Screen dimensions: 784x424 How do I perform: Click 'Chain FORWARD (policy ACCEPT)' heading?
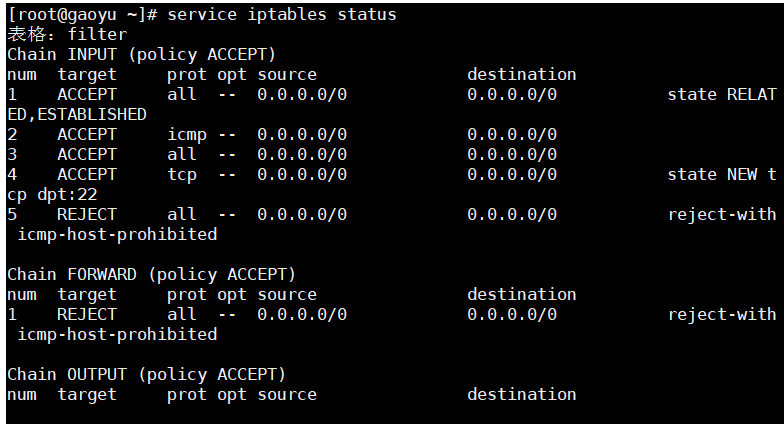pyautogui.click(x=152, y=274)
